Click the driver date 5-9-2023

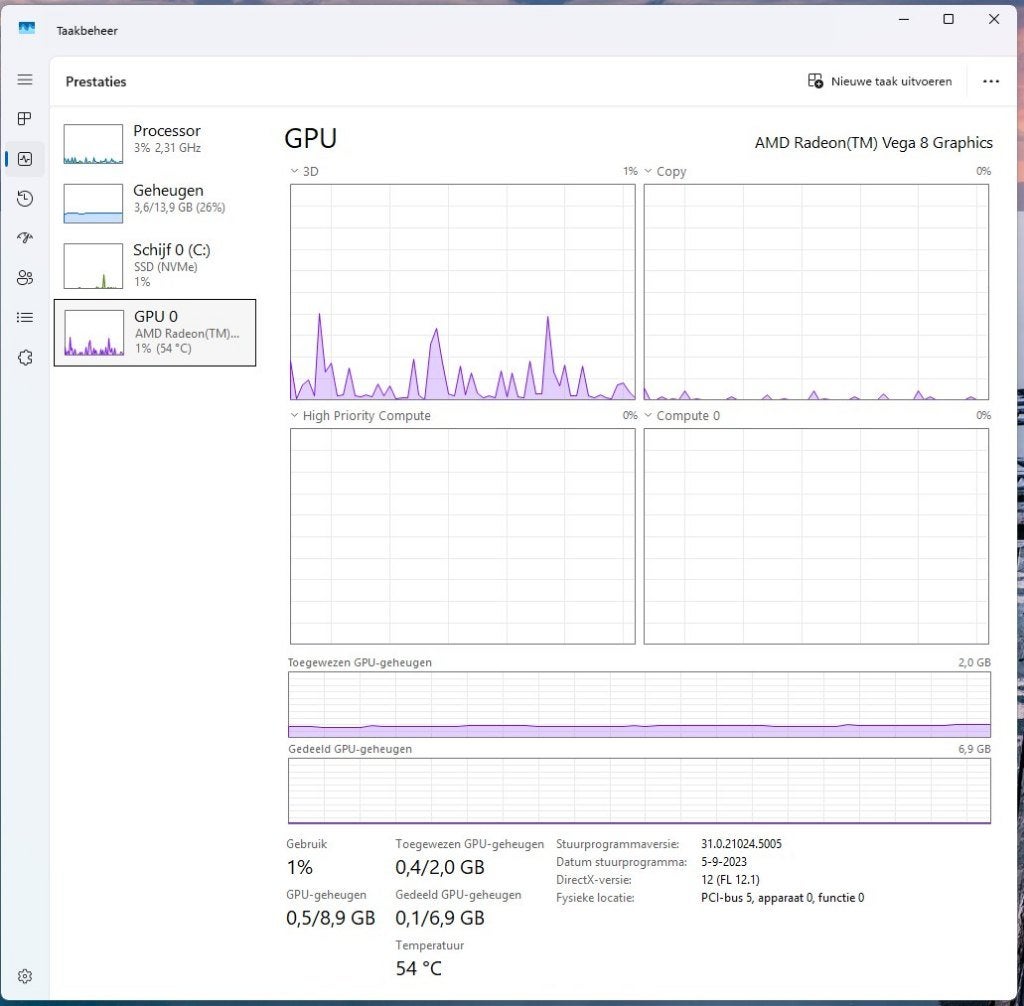(724, 862)
